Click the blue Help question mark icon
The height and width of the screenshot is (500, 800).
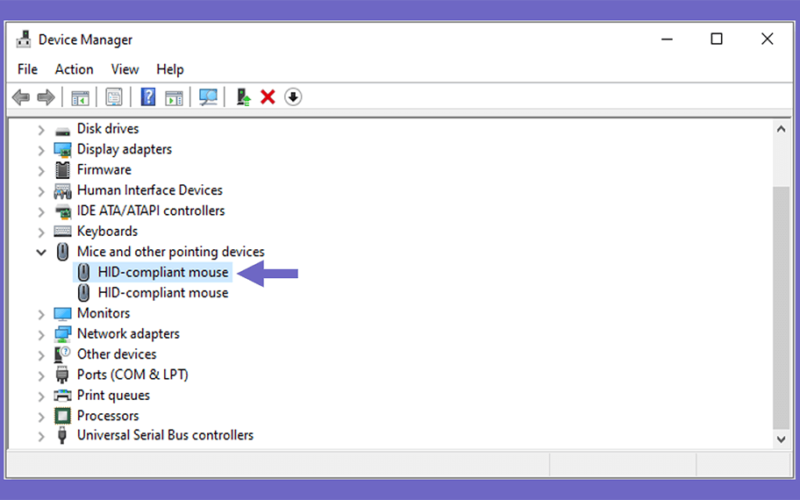tap(148, 97)
